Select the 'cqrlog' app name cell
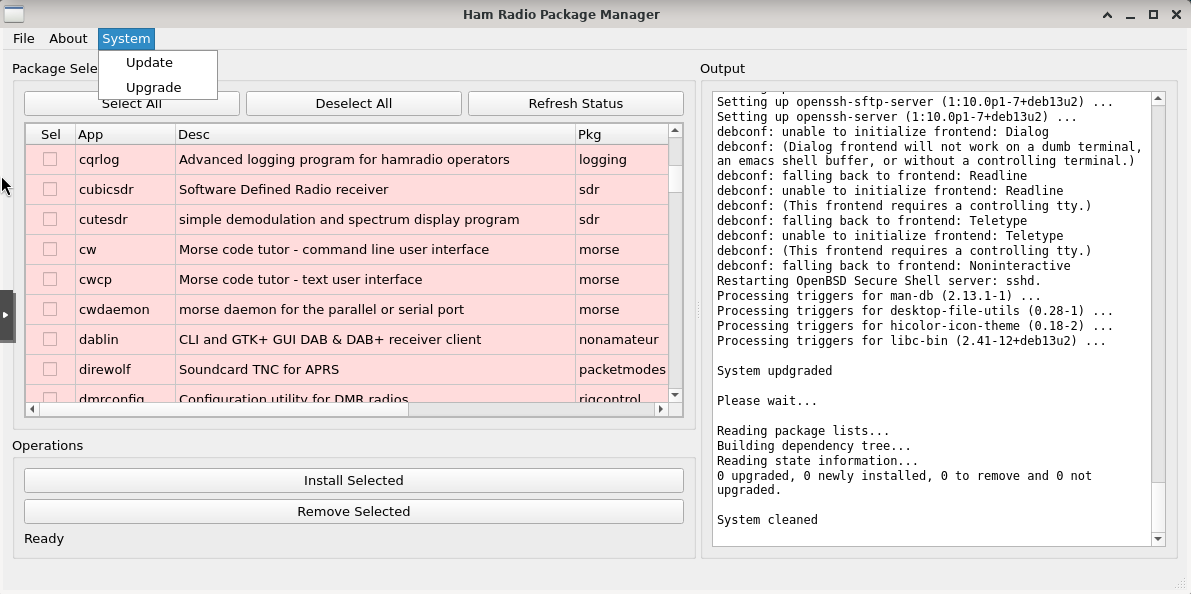 (x=125, y=160)
